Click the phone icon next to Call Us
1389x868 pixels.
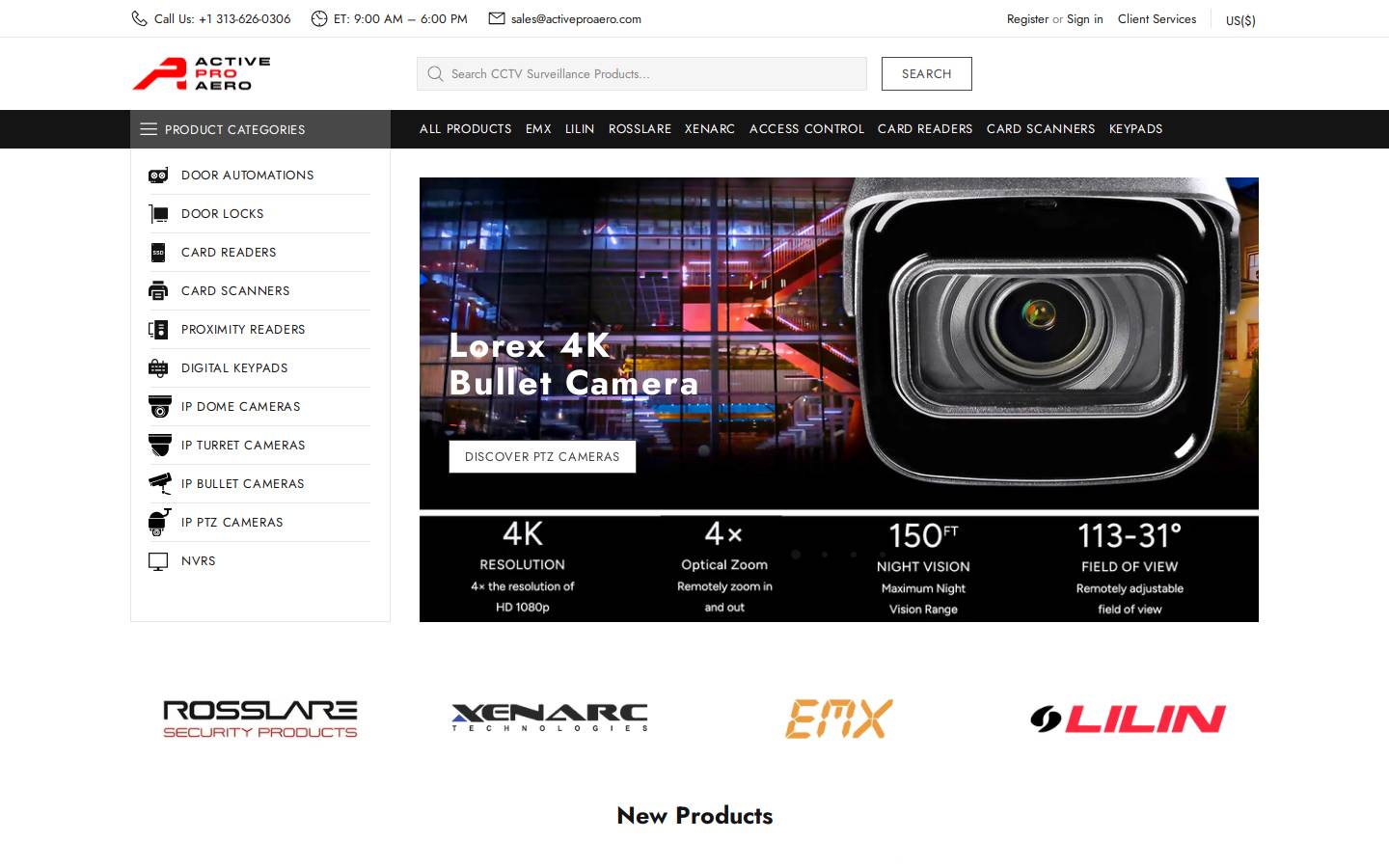click(x=140, y=18)
